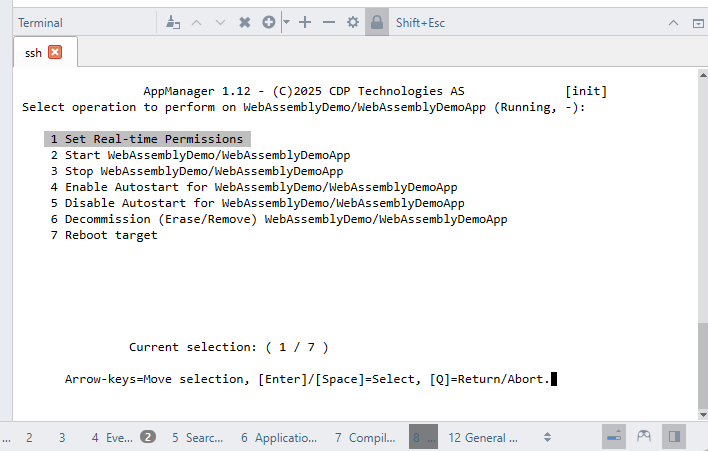Open terminal settings gear icon
The image size is (708, 451).
point(353,22)
